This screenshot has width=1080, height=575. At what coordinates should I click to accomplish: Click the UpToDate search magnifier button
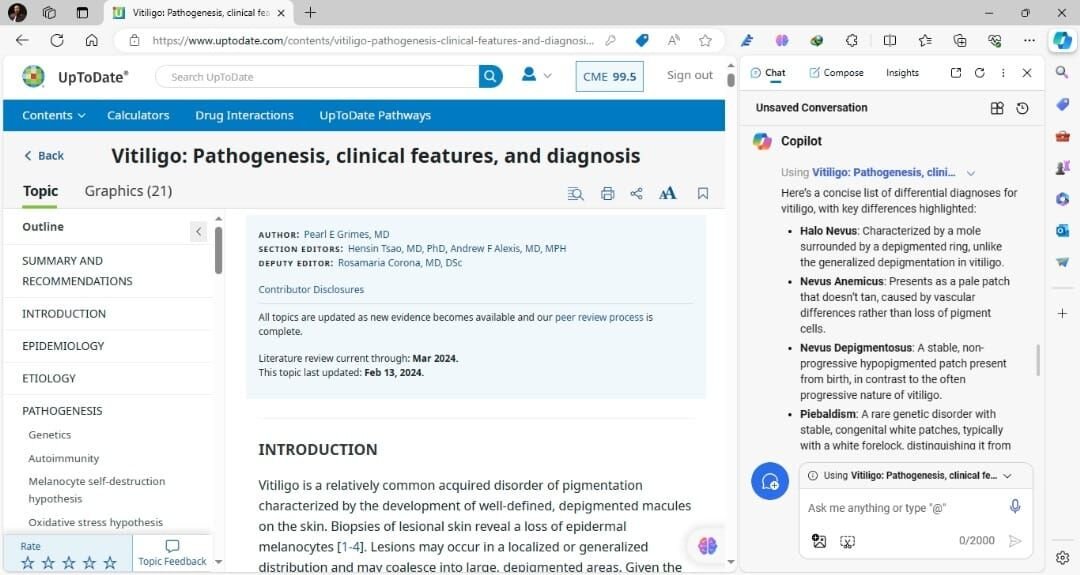490,76
